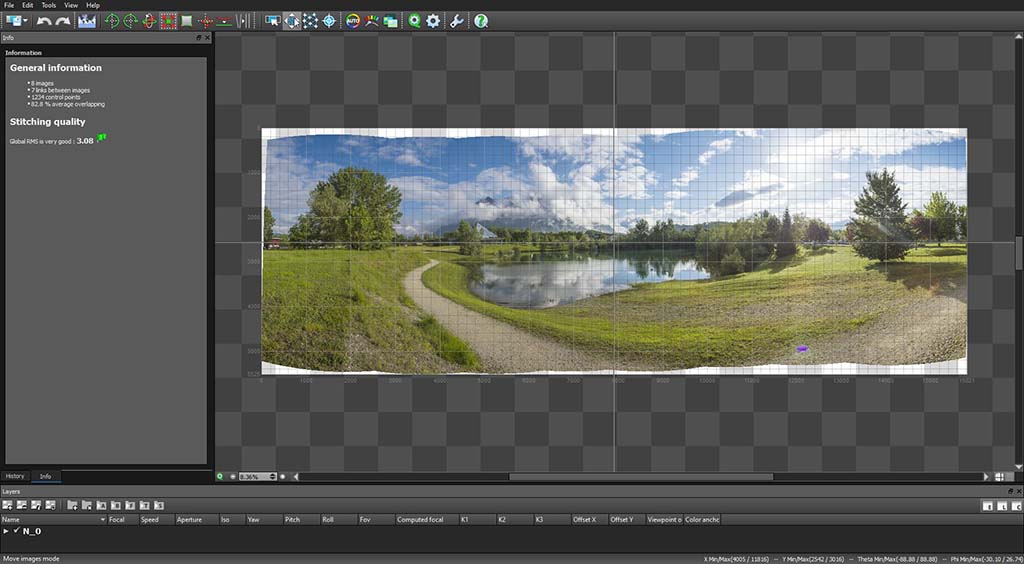Screen dimensions: 1024x564
Task: Click the help question mark icon
Action: coord(481,20)
